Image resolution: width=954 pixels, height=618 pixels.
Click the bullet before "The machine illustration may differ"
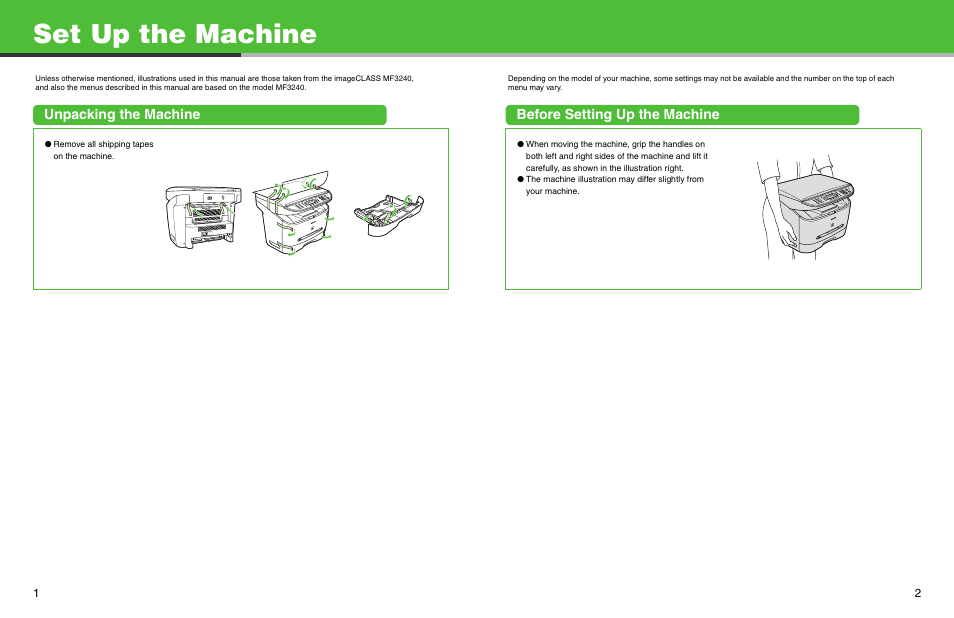coord(520,180)
